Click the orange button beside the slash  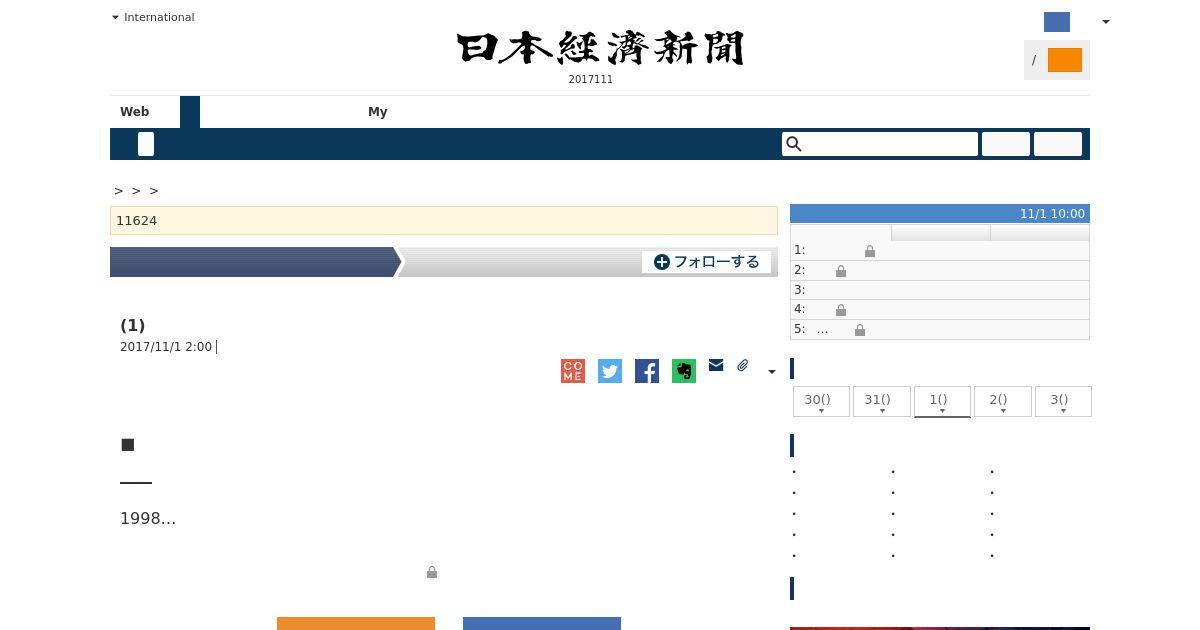point(1065,60)
